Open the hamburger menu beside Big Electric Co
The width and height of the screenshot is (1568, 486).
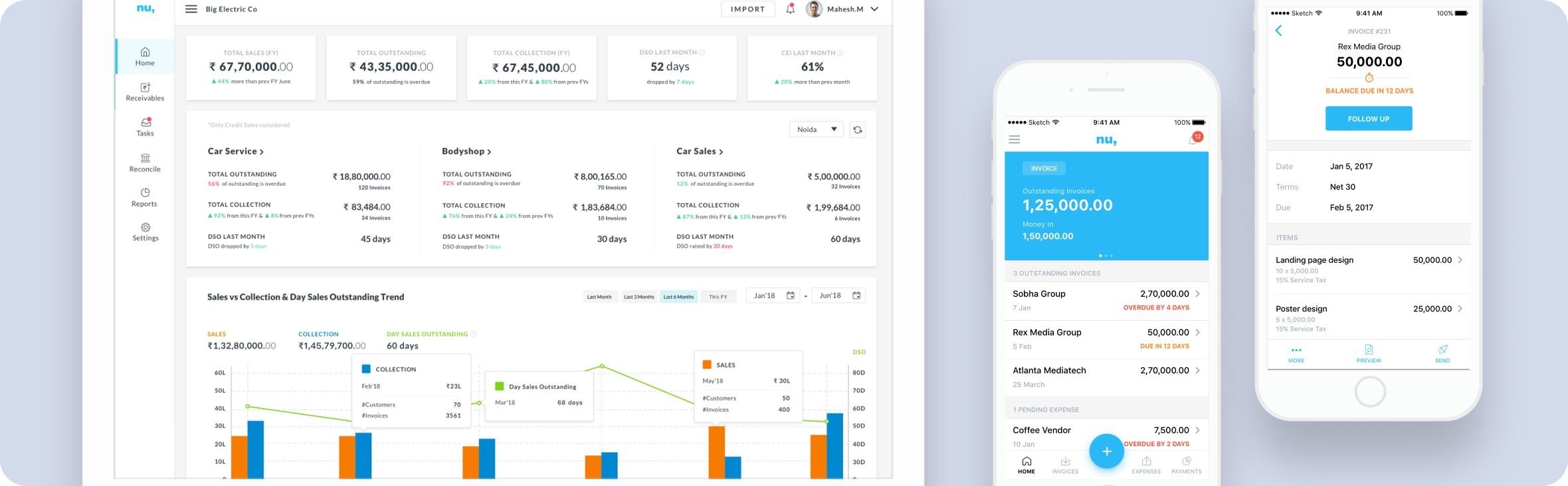click(x=191, y=9)
